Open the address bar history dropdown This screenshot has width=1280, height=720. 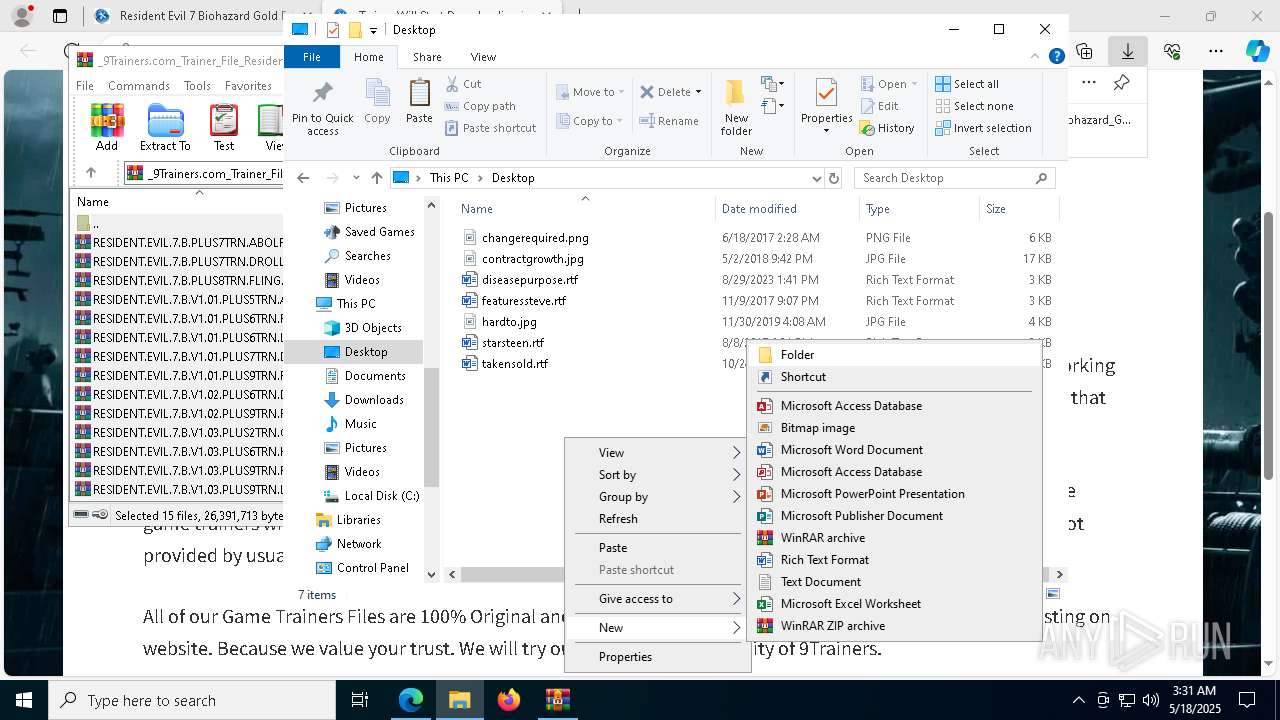pos(816,178)
